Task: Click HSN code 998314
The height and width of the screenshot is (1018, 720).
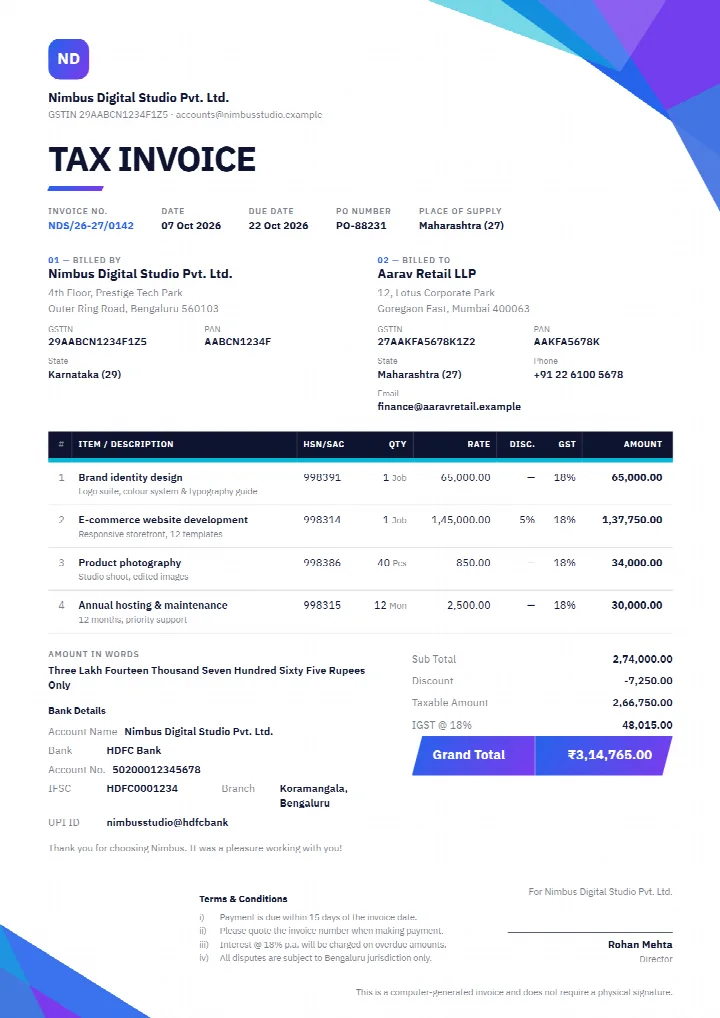Action: [322, 520]
